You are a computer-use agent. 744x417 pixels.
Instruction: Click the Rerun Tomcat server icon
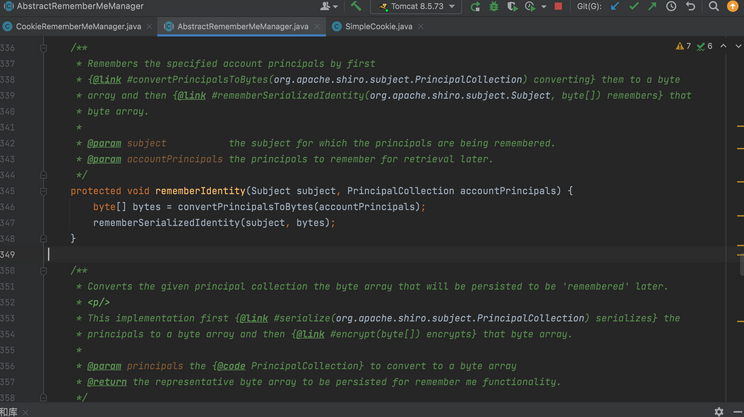(x=475, y=7)
